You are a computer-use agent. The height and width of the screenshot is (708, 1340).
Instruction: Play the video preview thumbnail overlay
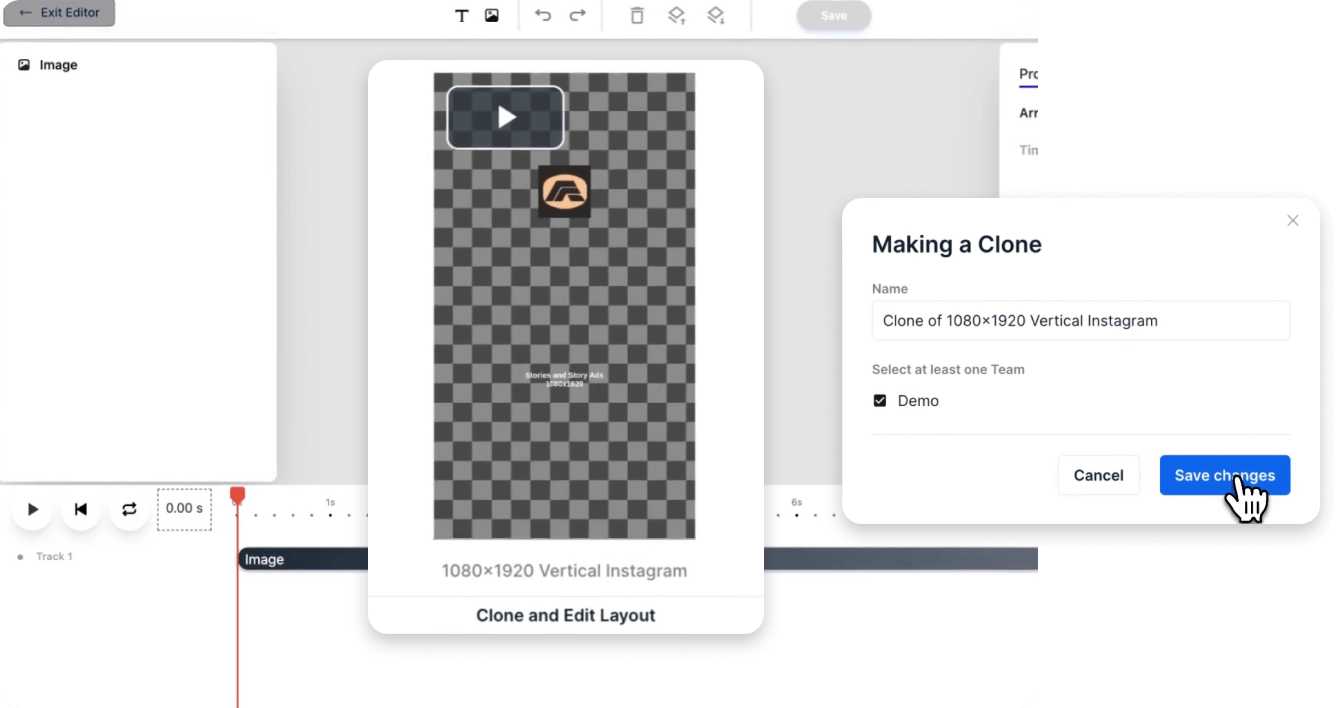(x=506, y=118)
